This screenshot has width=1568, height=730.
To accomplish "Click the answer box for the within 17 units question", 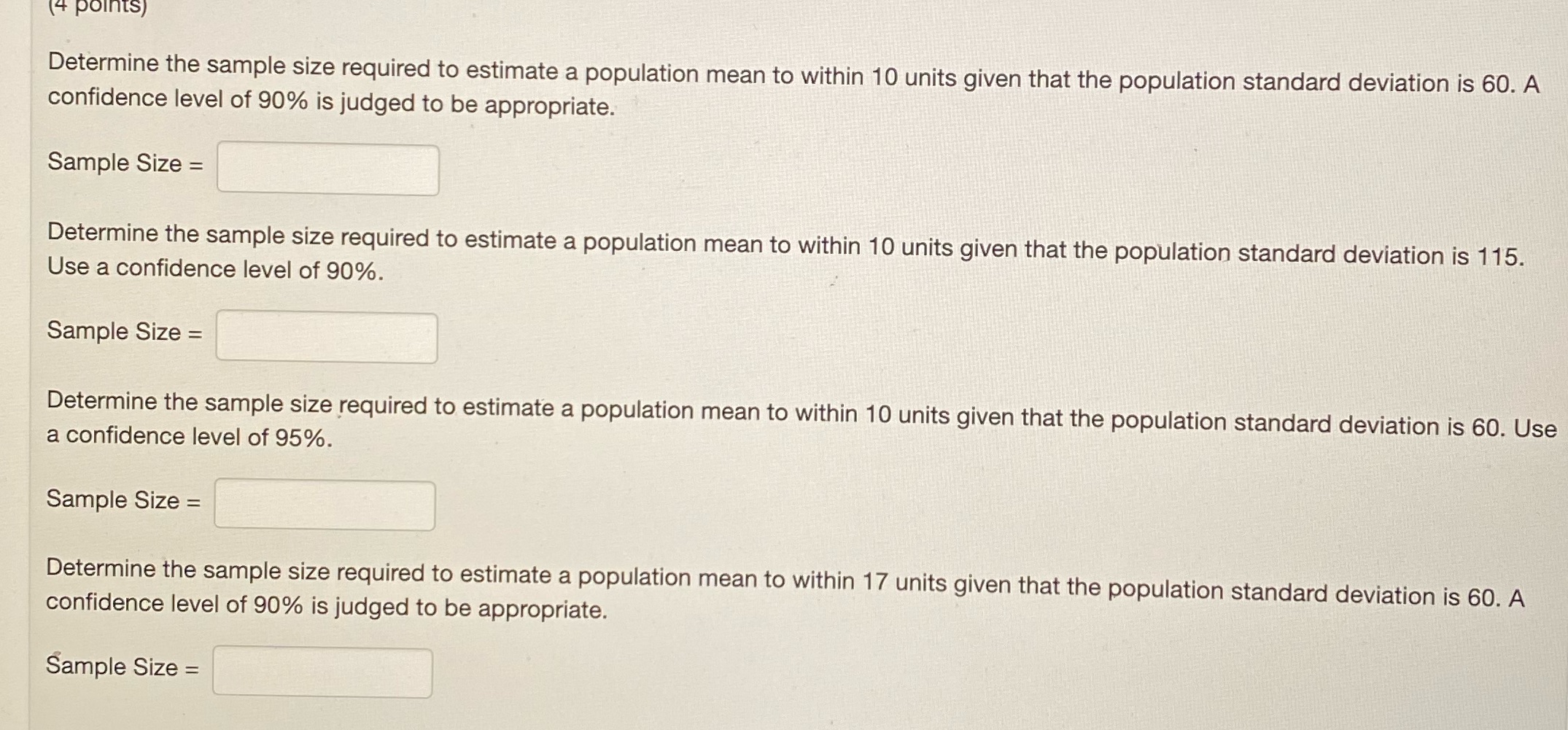I will pos(323,672).
